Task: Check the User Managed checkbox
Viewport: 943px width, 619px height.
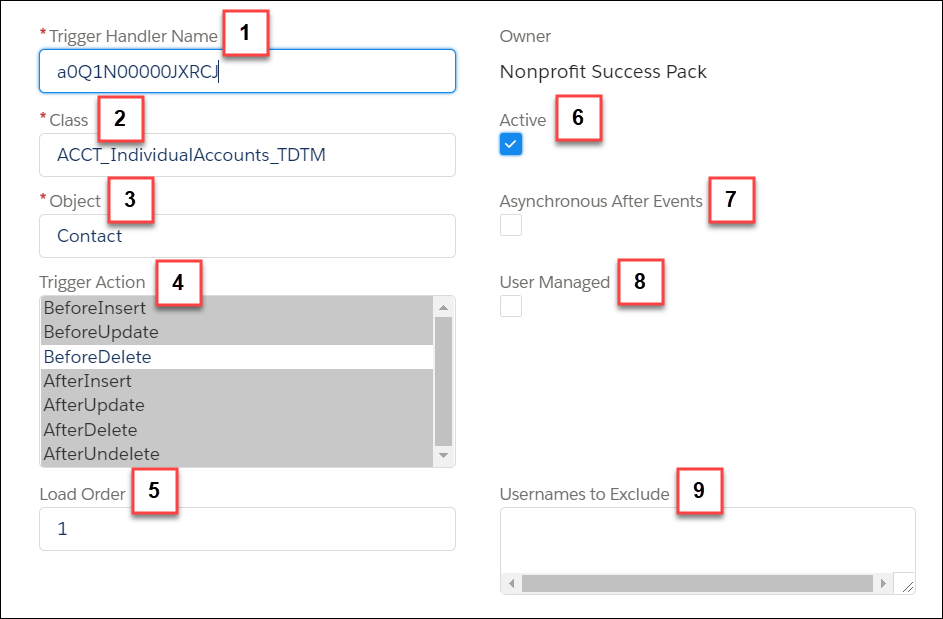Action: (511, 306)
